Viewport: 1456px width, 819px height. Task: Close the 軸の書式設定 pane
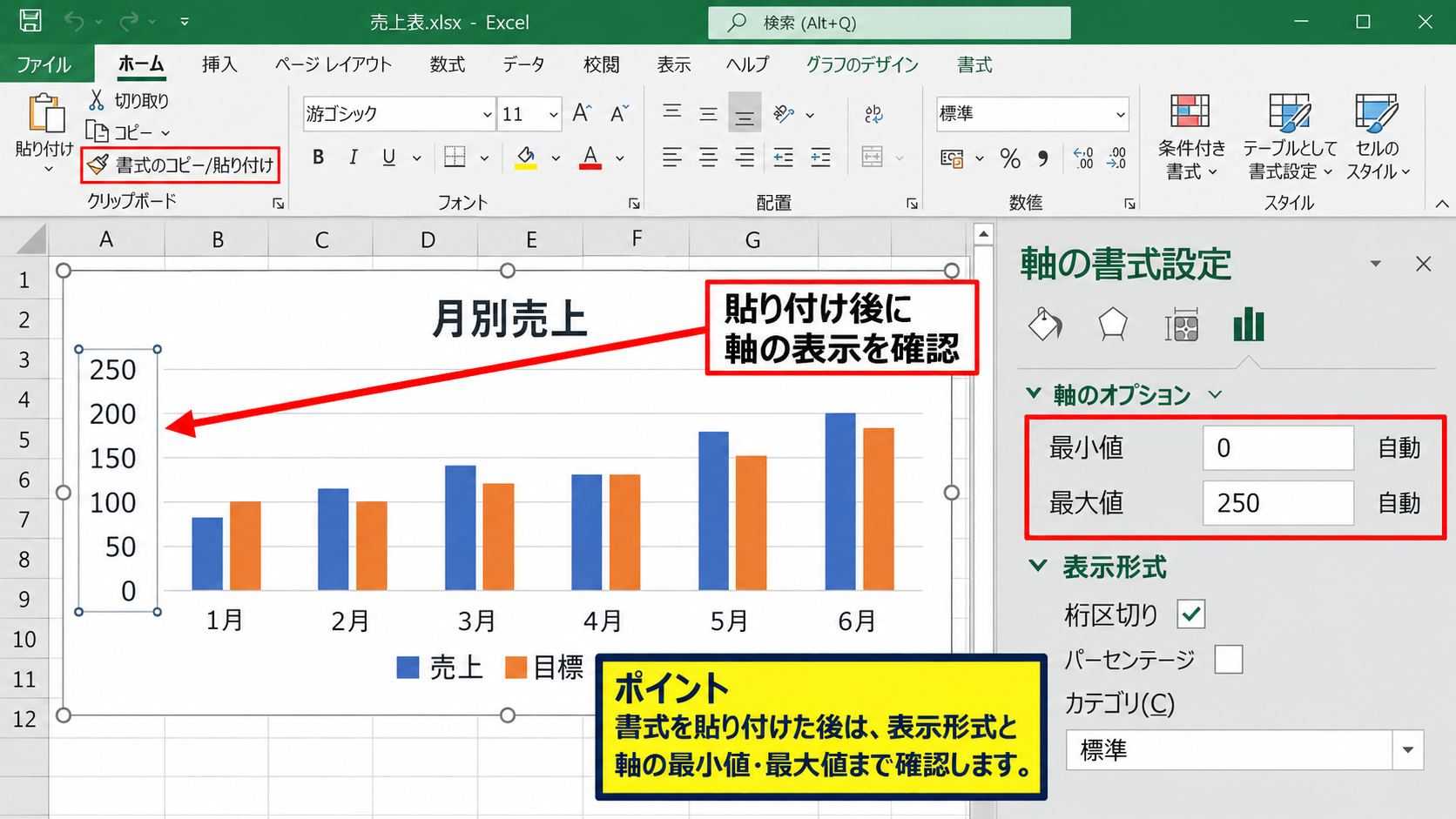1424,264
